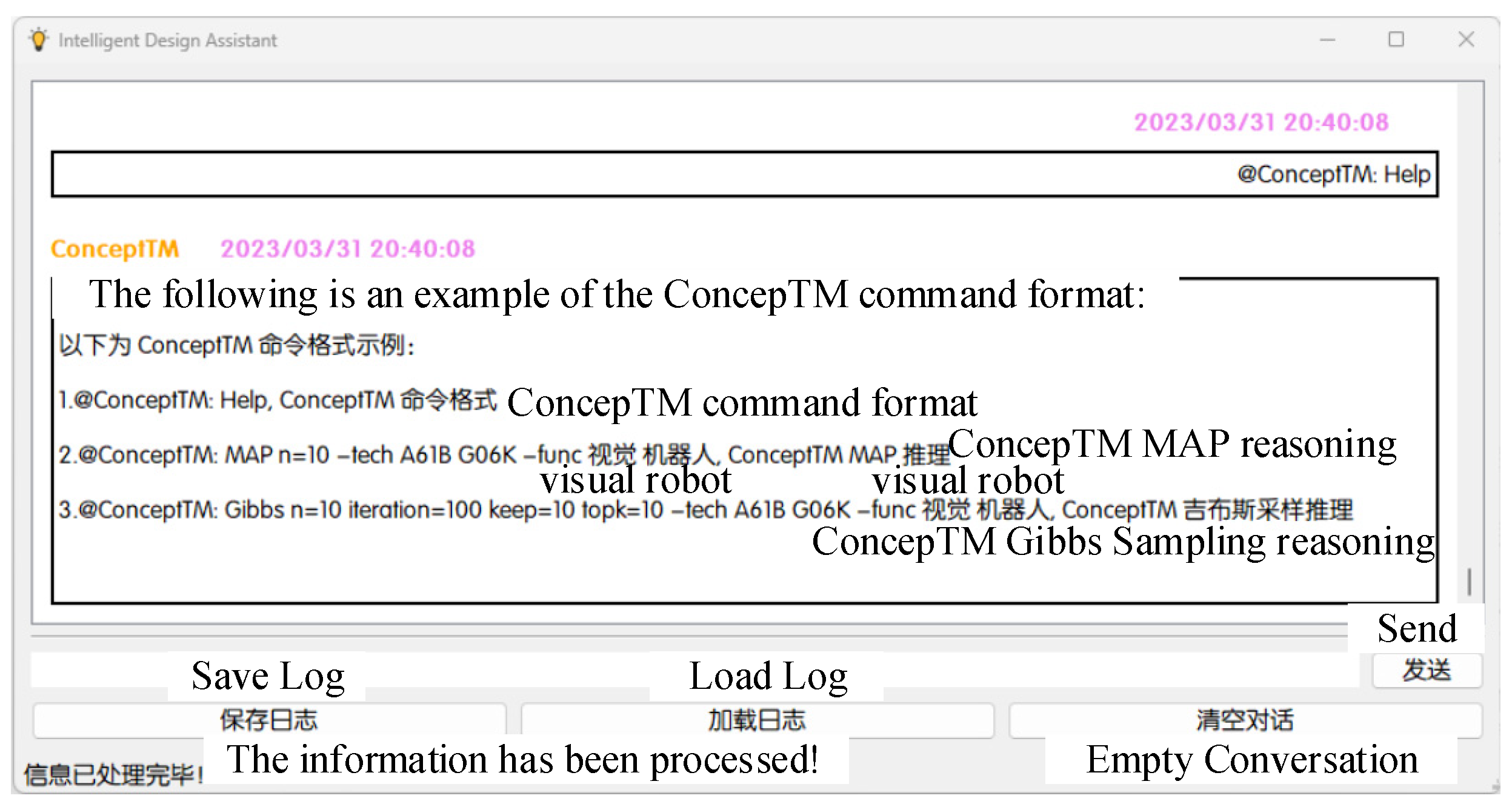
Task: Click the 保存日志 (Save Log) button
Action: [x=268, y=720]
